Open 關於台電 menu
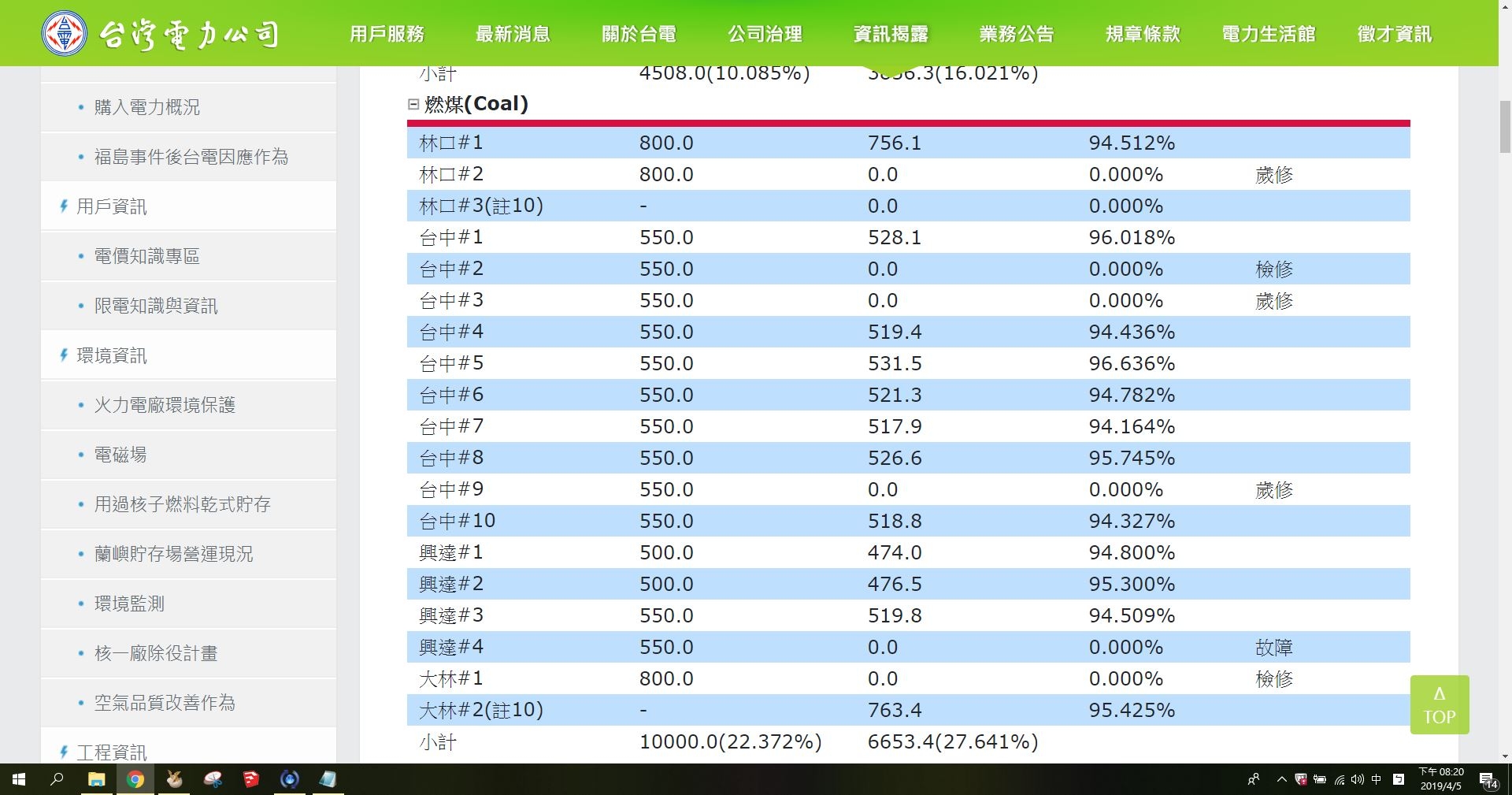1512x795 pixels. coord(639,34)
